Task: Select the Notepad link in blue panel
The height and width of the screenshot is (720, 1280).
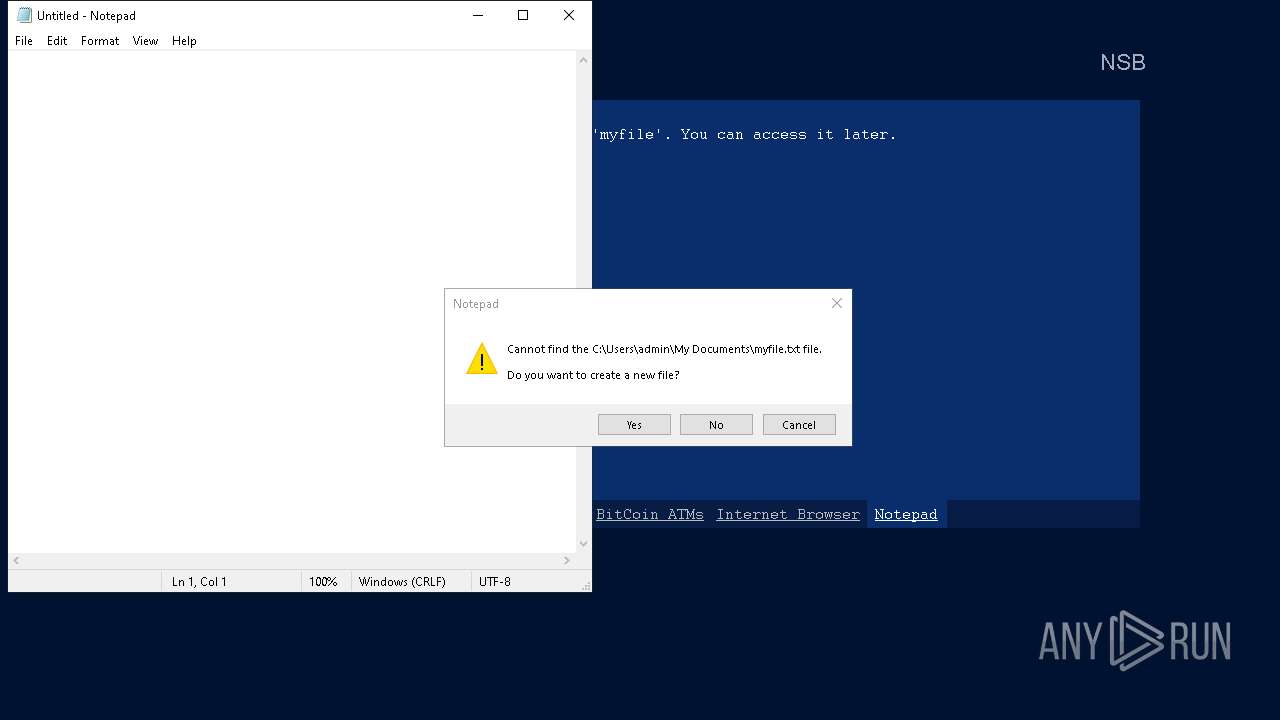Action: (x=906, y=514)
